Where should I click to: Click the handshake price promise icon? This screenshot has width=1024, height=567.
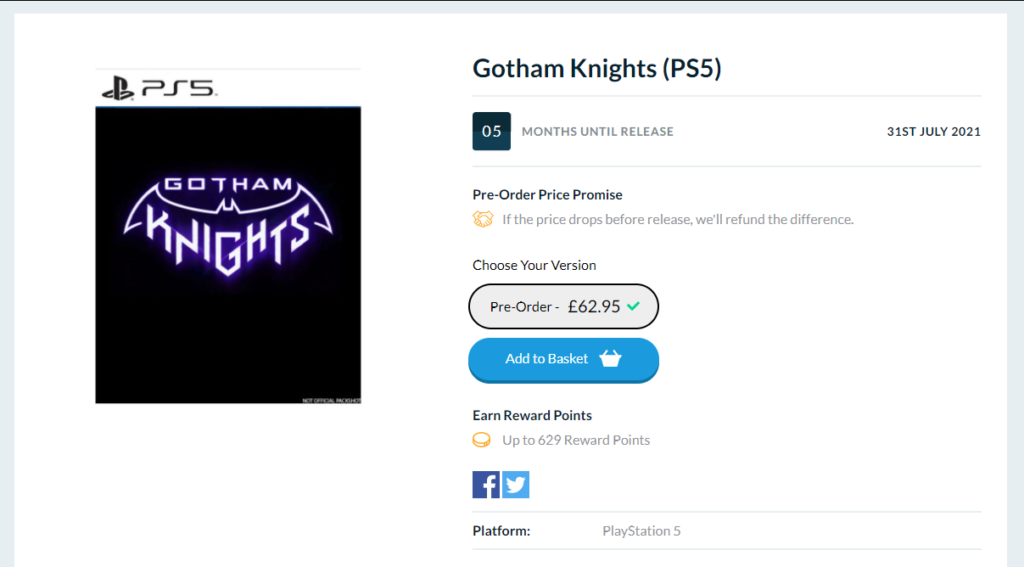click(x=483, y=219)
